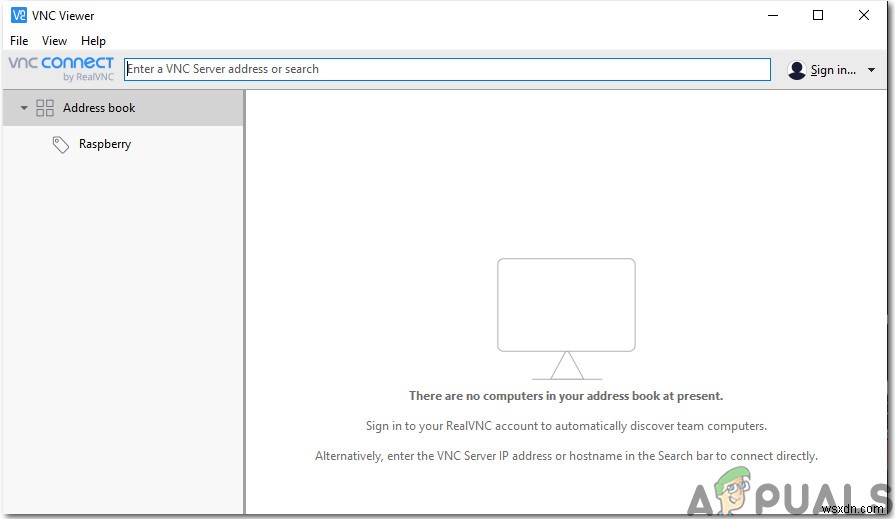Open the Help menu
895x519 pixels.
[93, 41]
